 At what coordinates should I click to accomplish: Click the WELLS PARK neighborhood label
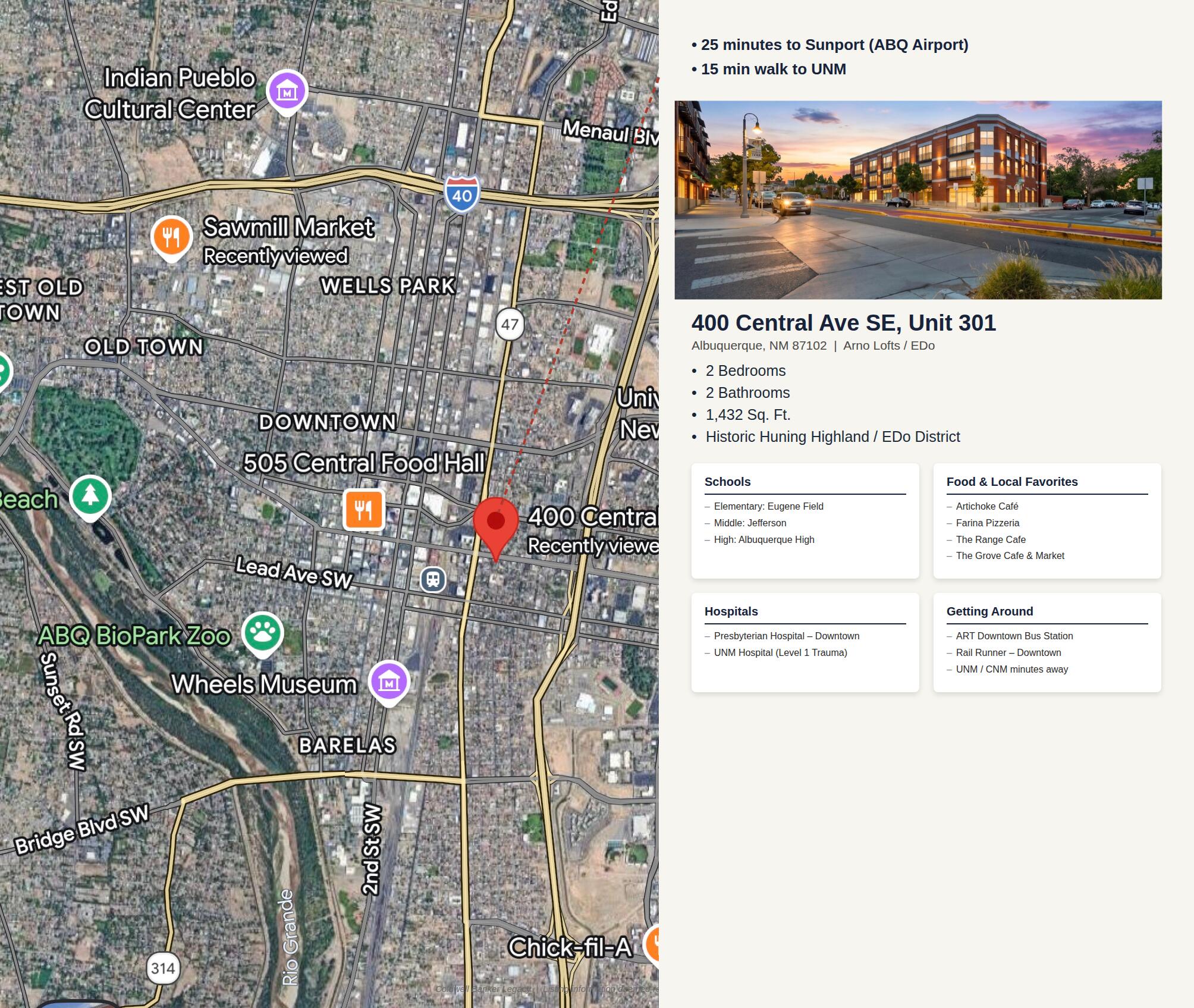tap(388, 286)
